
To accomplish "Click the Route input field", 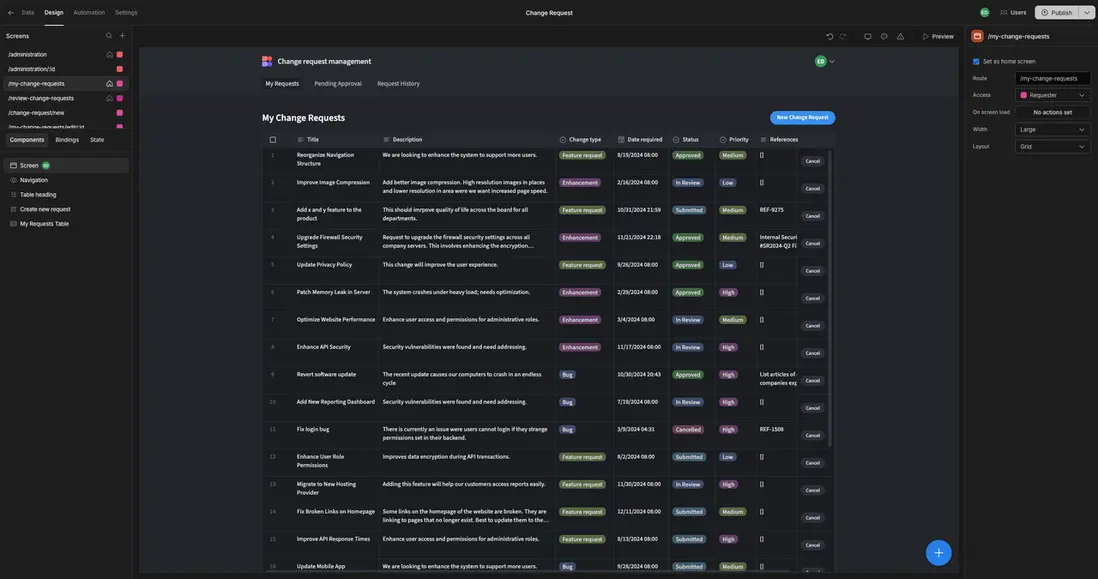I will [1052, 78].
